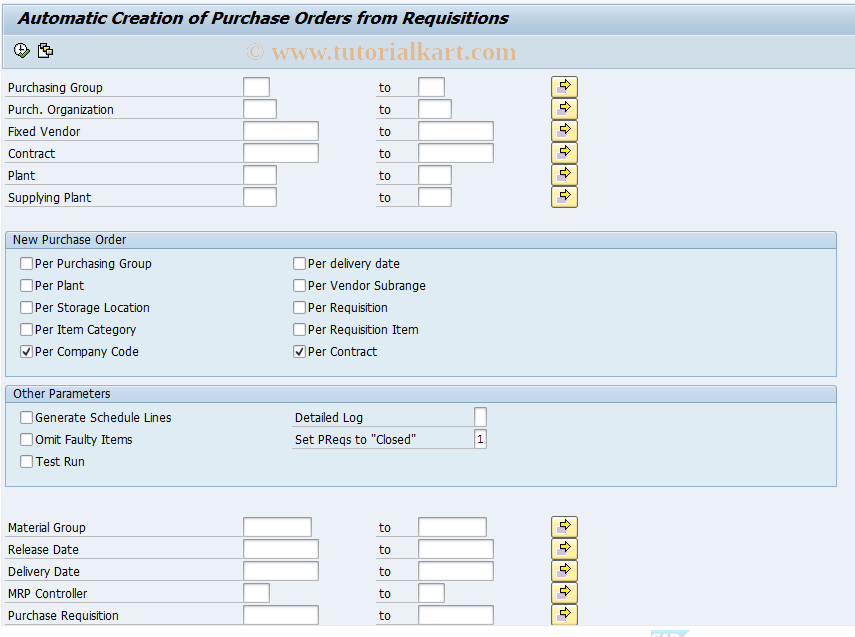This screenshot has width=855, height=637.
Task: Click the Set PReqs to Closed field
Action: [480, 439]
